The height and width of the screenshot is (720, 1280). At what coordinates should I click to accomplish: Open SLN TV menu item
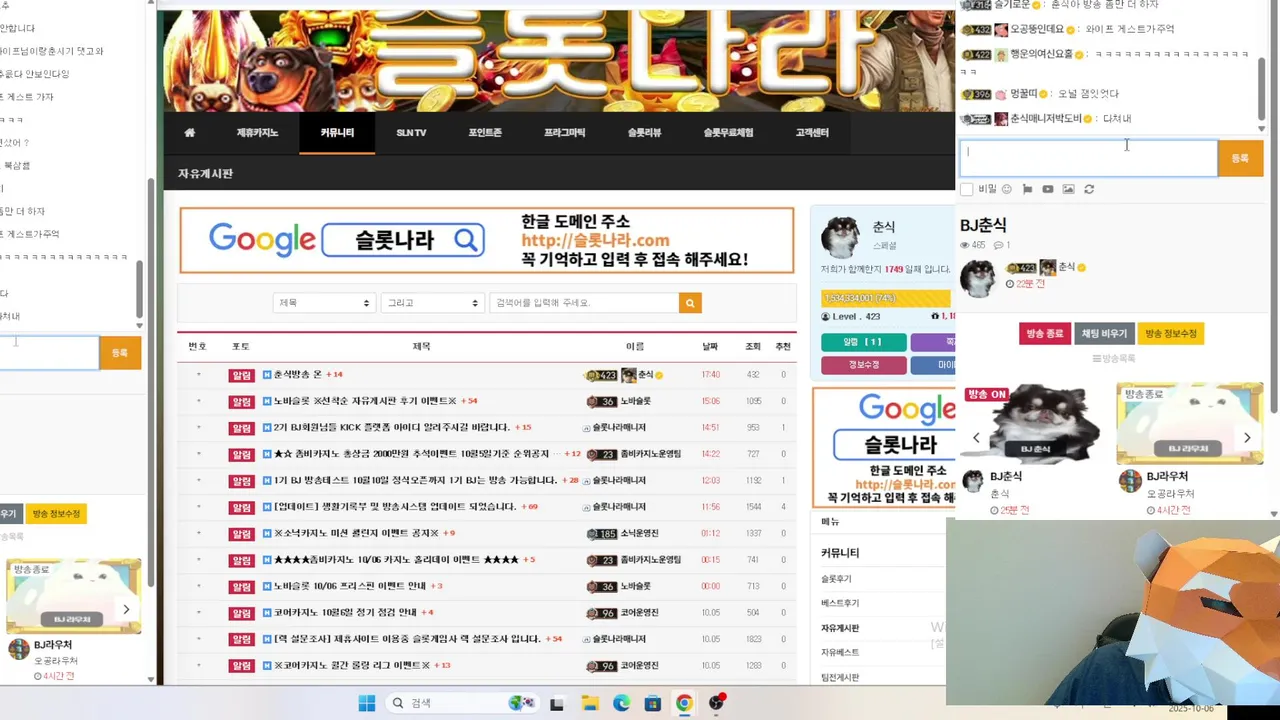pyautogui.click(x=411, y=132)
